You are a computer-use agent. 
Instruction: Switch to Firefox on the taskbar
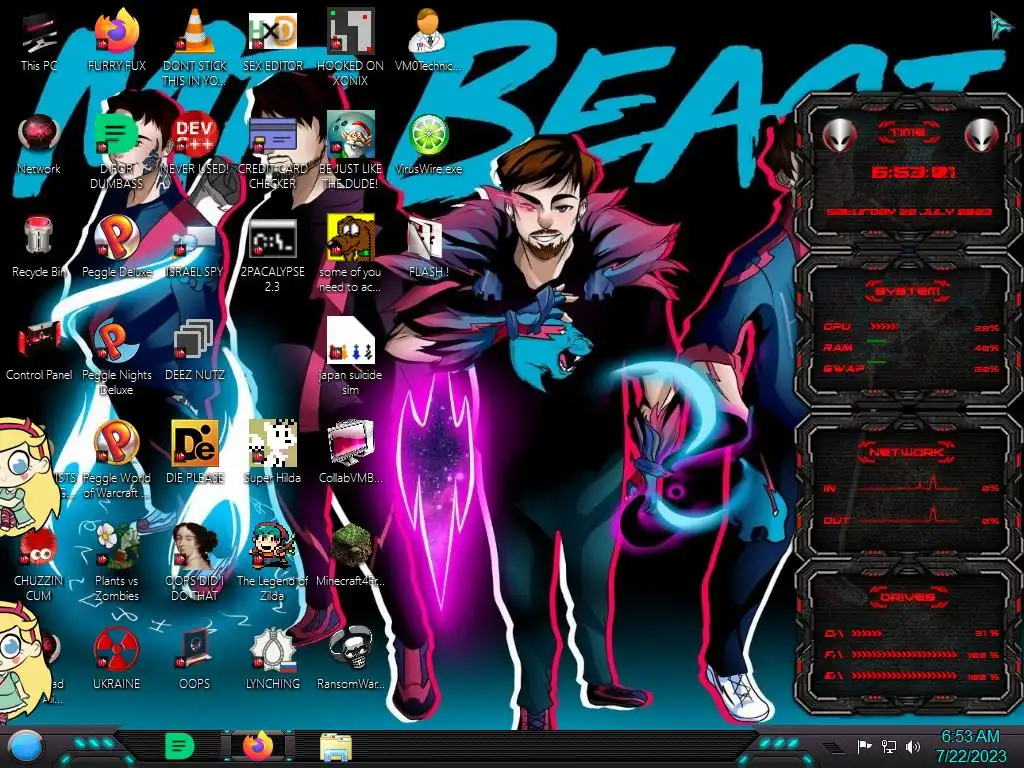click(259, 746)
